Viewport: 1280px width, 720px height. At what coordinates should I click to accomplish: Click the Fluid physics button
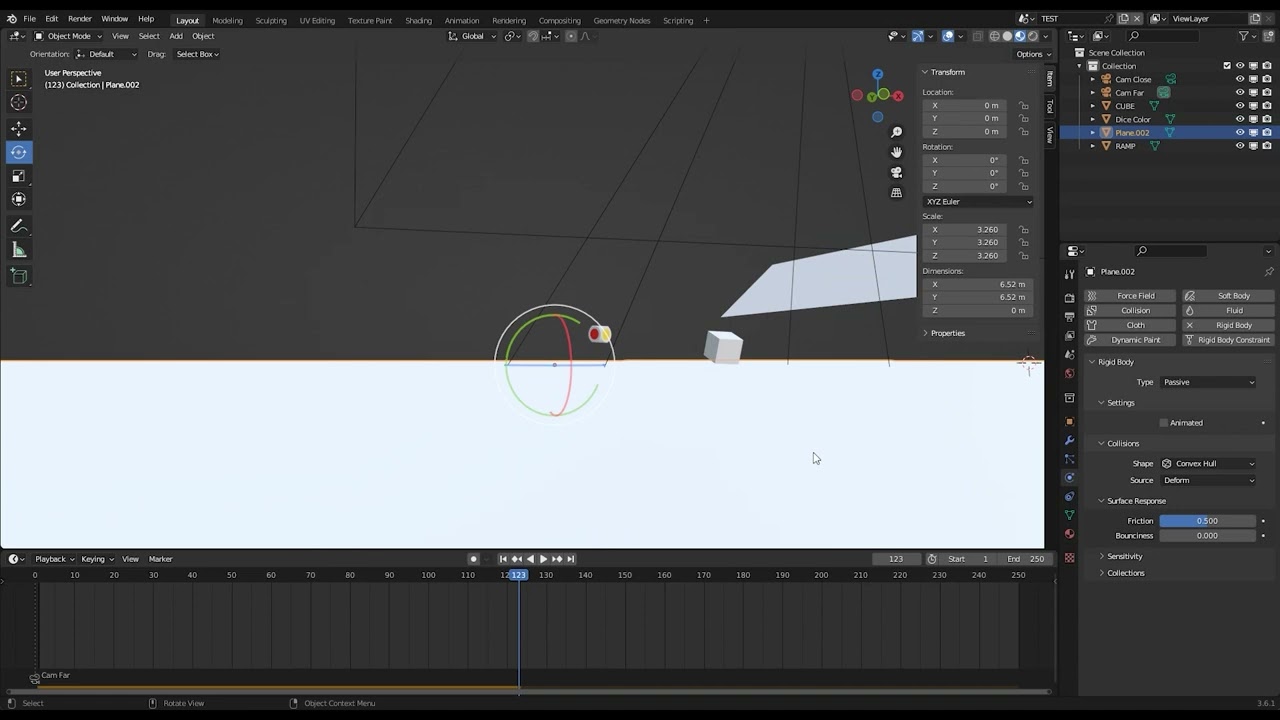click(1228, 310)
